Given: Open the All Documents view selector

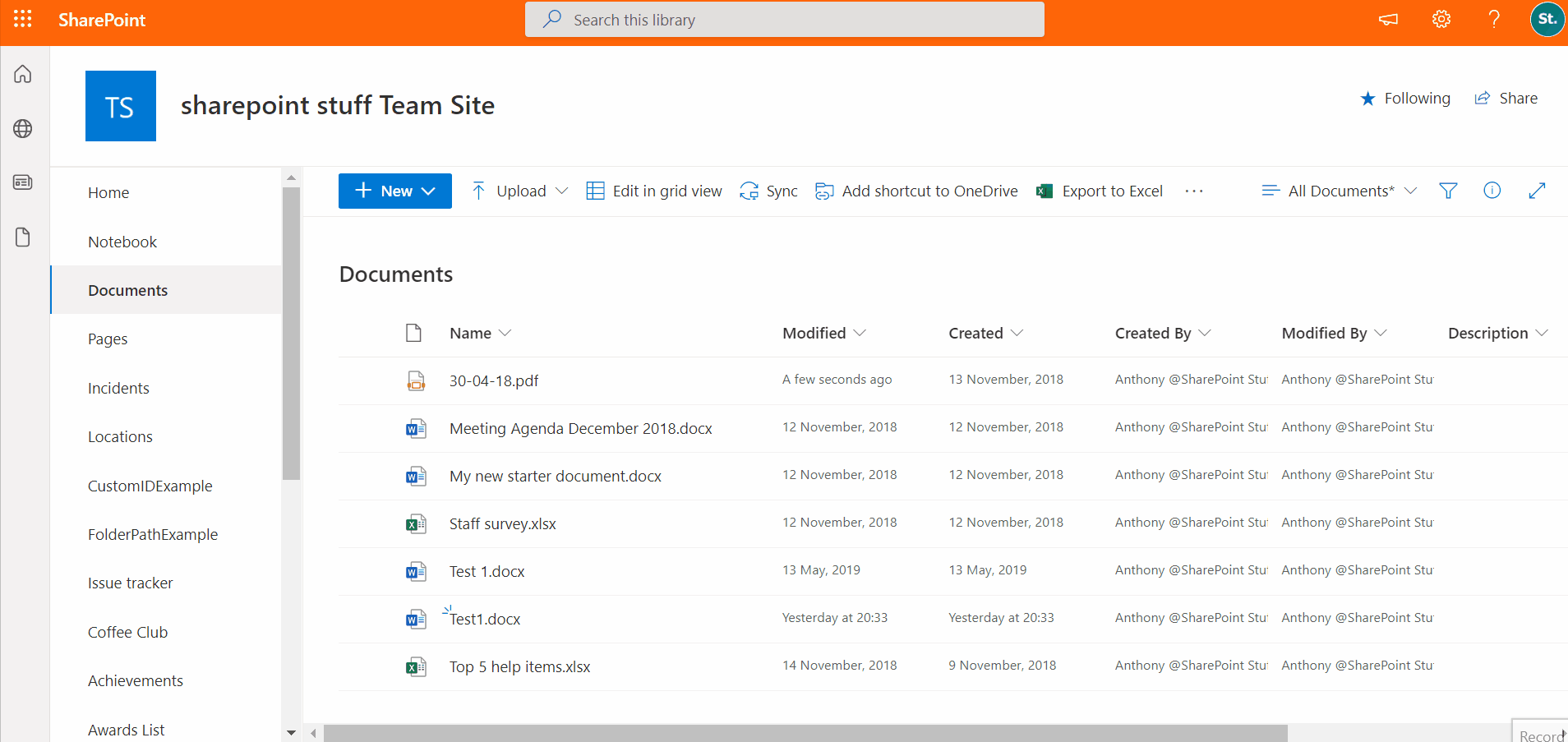Looking at the screenshot, I should coord(1338,191).
